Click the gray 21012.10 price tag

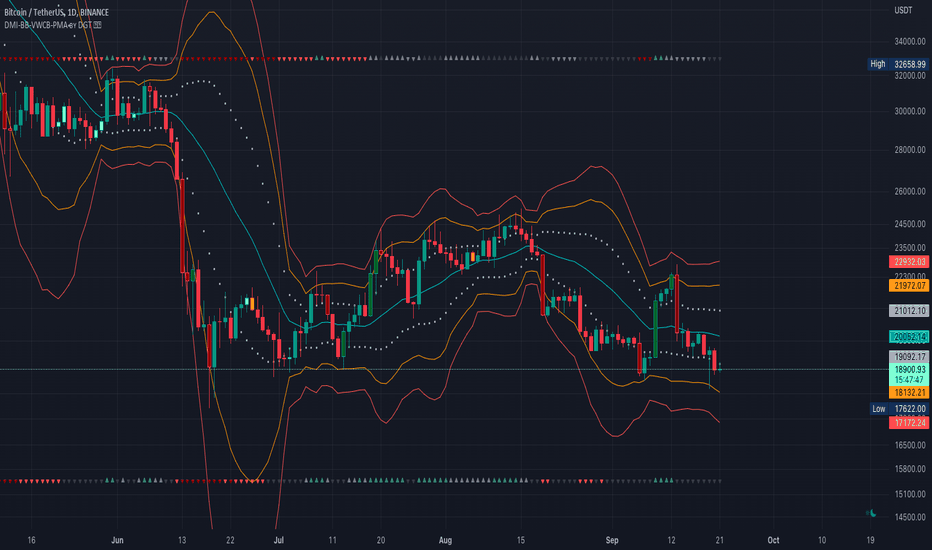click(x=909, y=310)
